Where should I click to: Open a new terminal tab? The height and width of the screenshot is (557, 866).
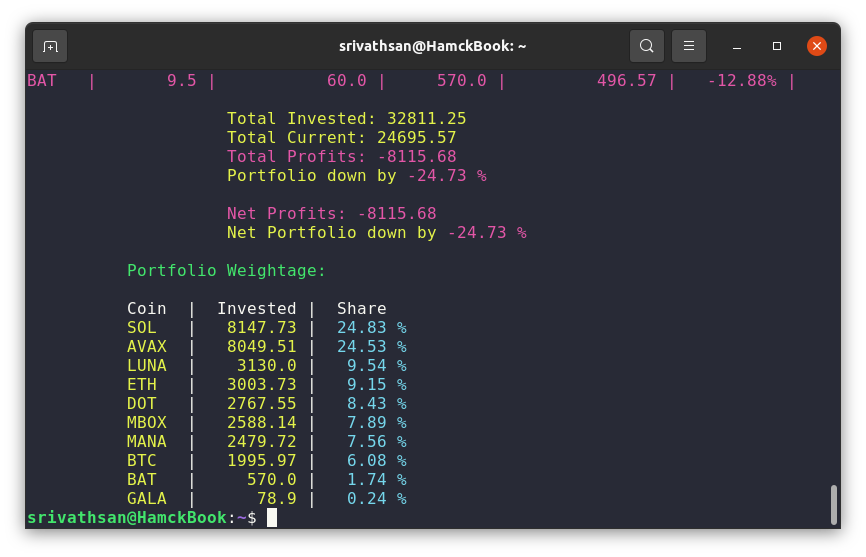click(50, 46)
